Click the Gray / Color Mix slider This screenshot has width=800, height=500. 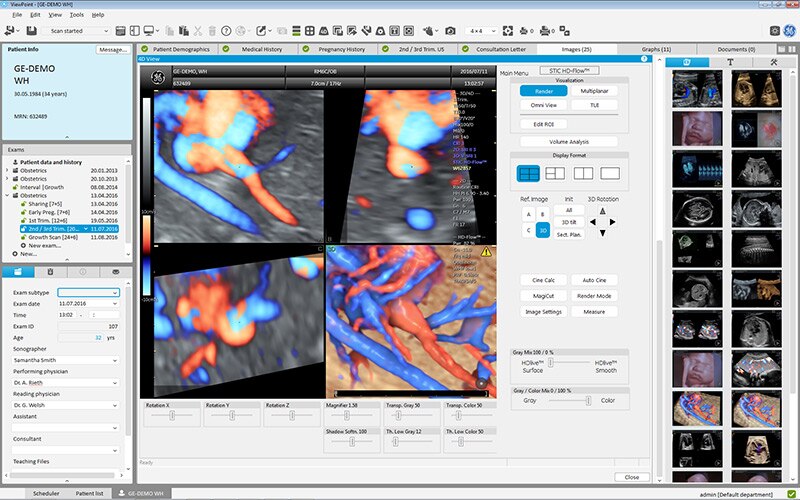[569, 401]
